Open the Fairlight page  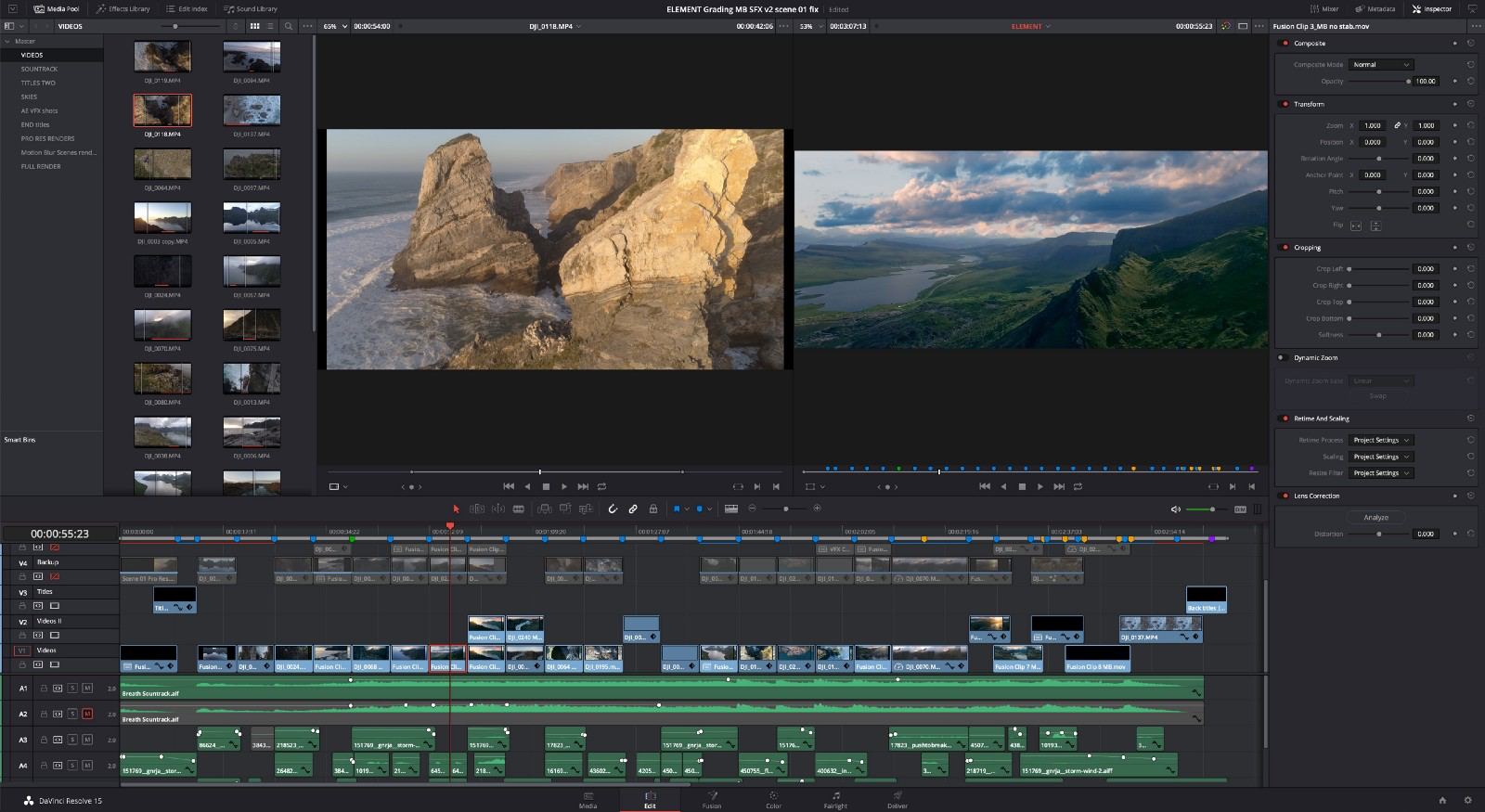pyautogui.click(x=835, y=800)
